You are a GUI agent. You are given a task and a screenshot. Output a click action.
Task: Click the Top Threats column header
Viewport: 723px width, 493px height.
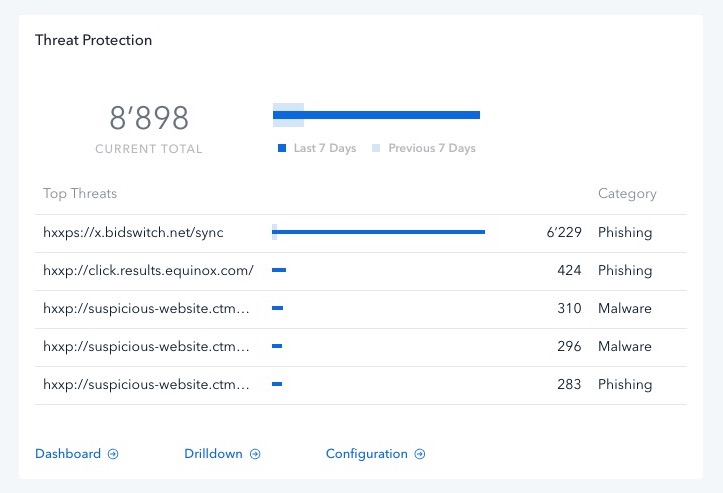tap(80, 194)
